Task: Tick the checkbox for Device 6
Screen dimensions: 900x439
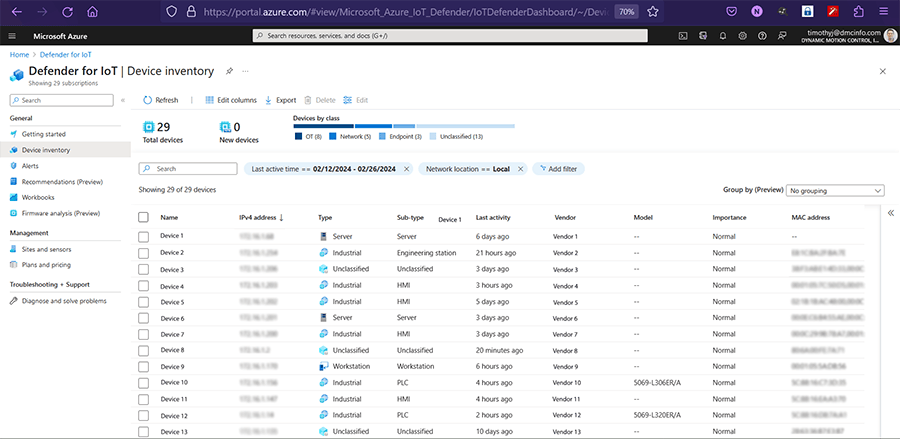Action: tap(143, 318)
